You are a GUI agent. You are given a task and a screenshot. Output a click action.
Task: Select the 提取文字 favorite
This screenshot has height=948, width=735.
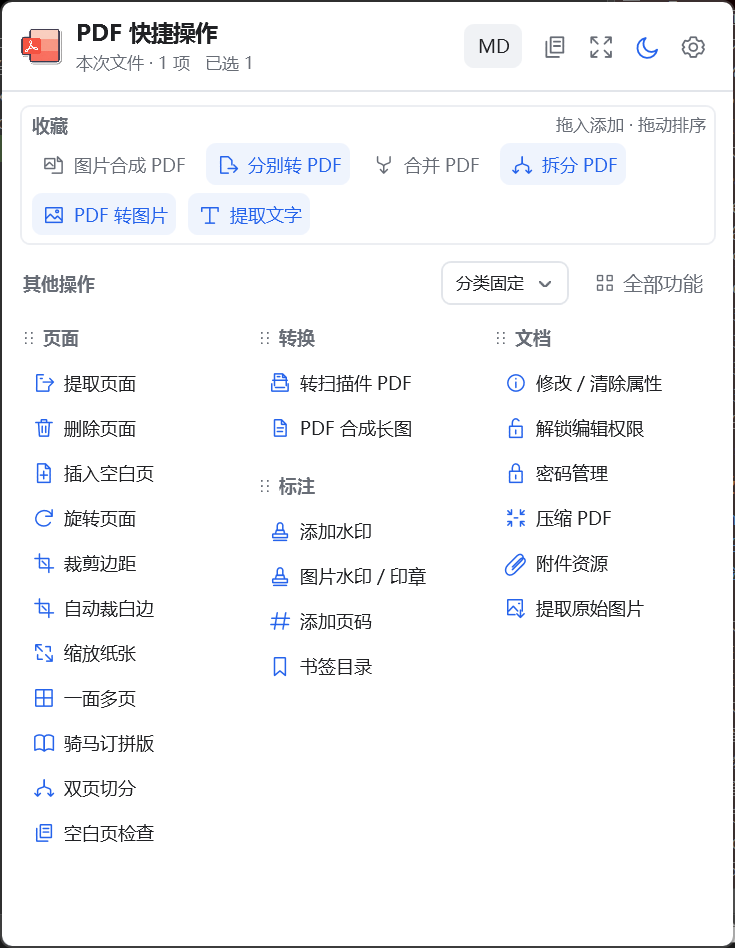tap(249, 215)
